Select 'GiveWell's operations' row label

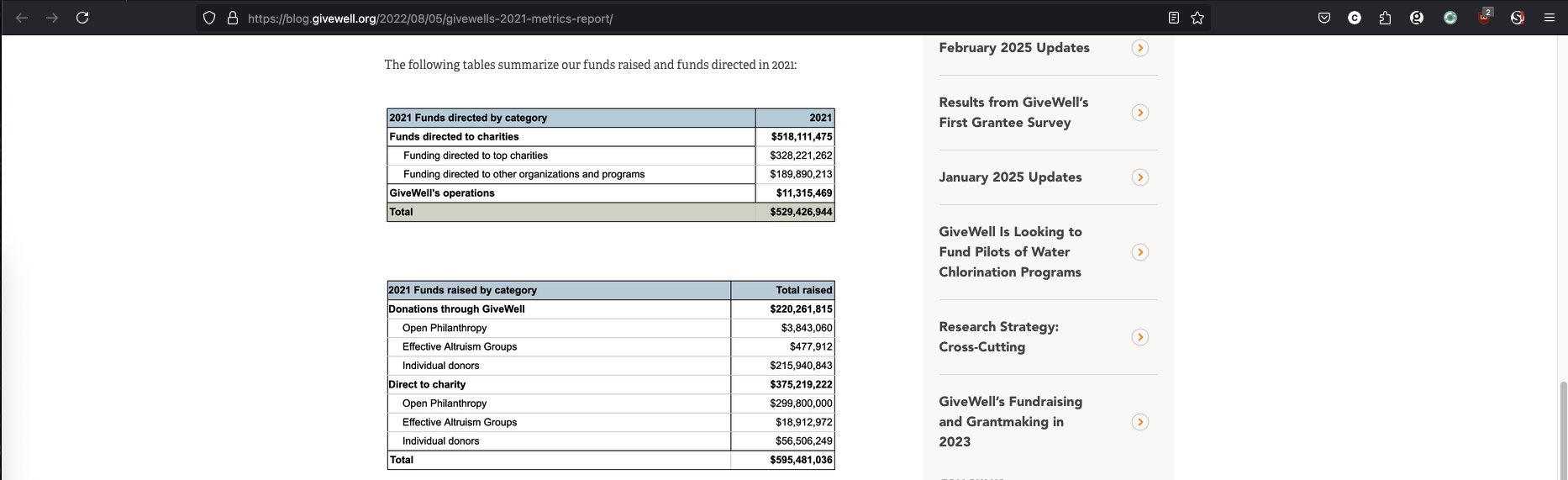442,193
